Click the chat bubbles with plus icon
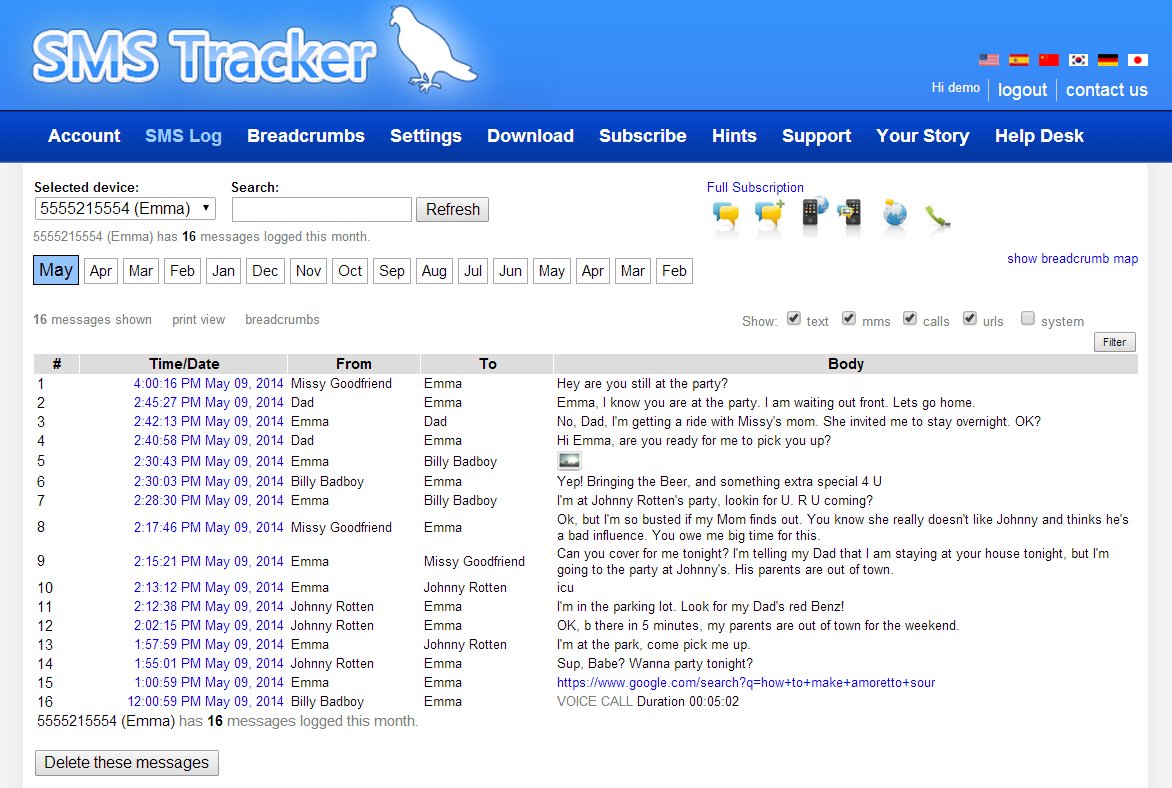 tap(769, 214)
